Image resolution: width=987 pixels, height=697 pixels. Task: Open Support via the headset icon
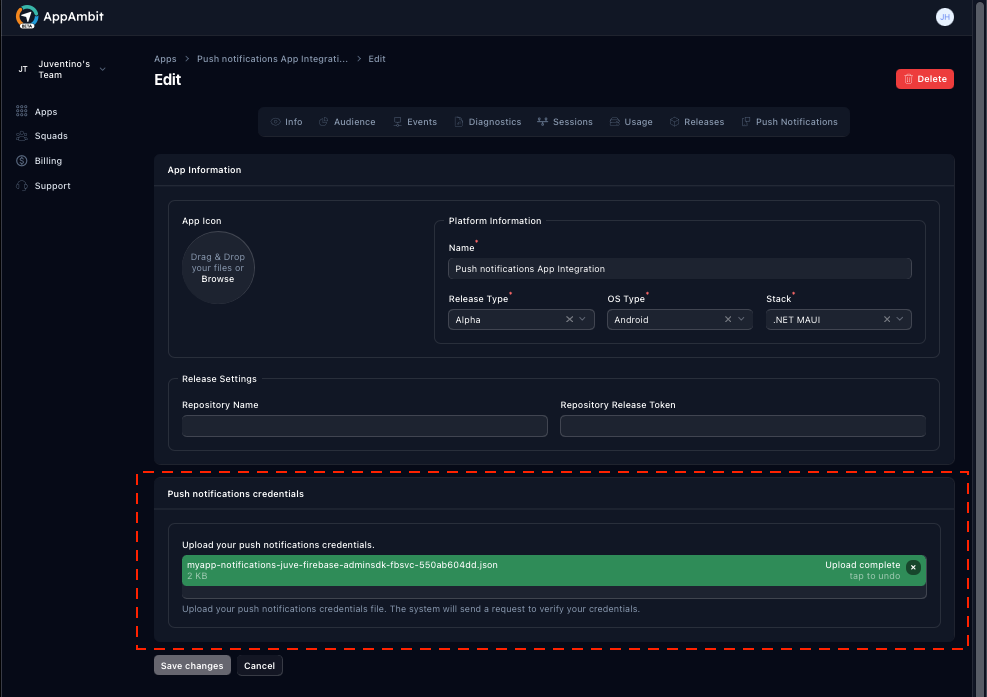pos(21,185)
